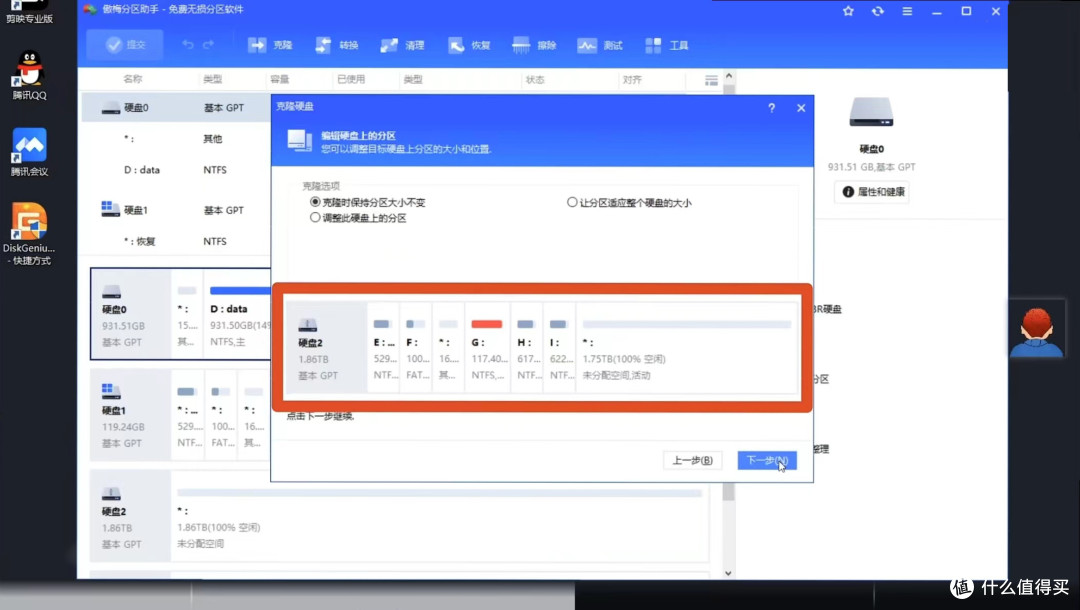Screen dimensions: 1080x610
Task: Click 状态 column header
Action: [535, 79]
